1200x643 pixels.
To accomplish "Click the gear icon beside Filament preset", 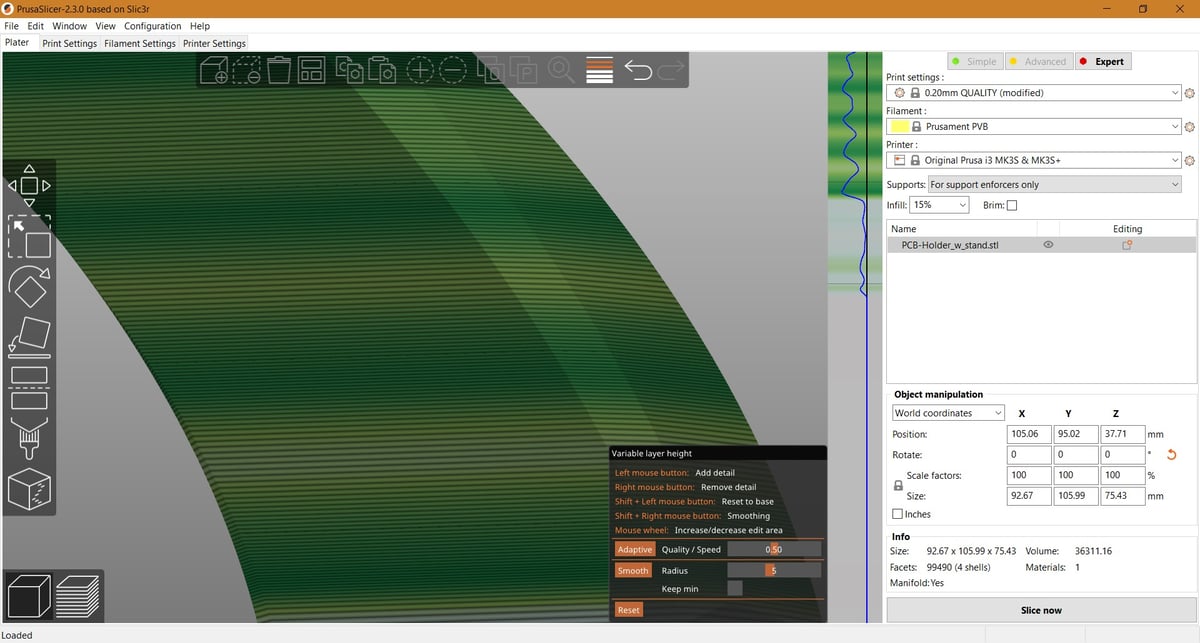I will click(1190, 127).
